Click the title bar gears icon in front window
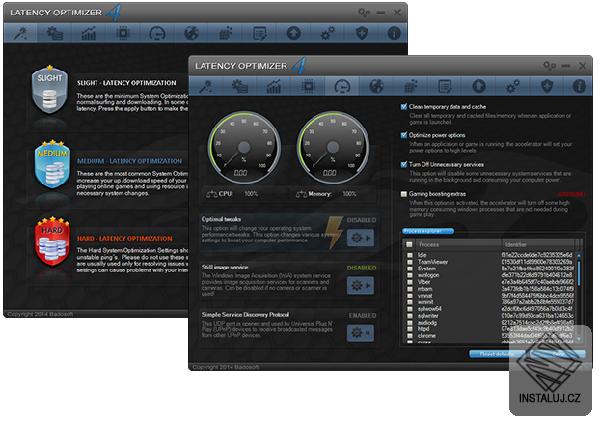This screenshot has width=600, height=425. coord(549,66)
